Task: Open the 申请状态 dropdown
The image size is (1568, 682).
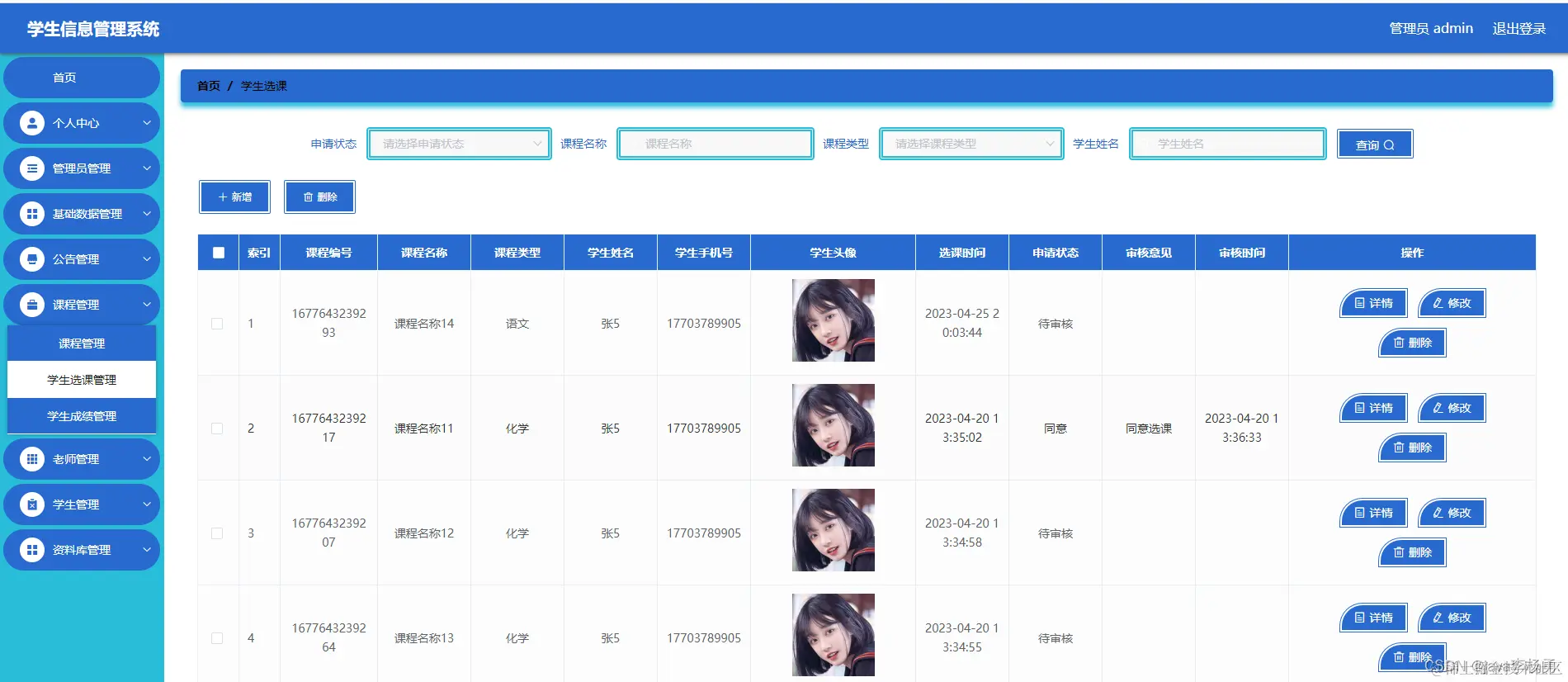Action: [459, 144]
